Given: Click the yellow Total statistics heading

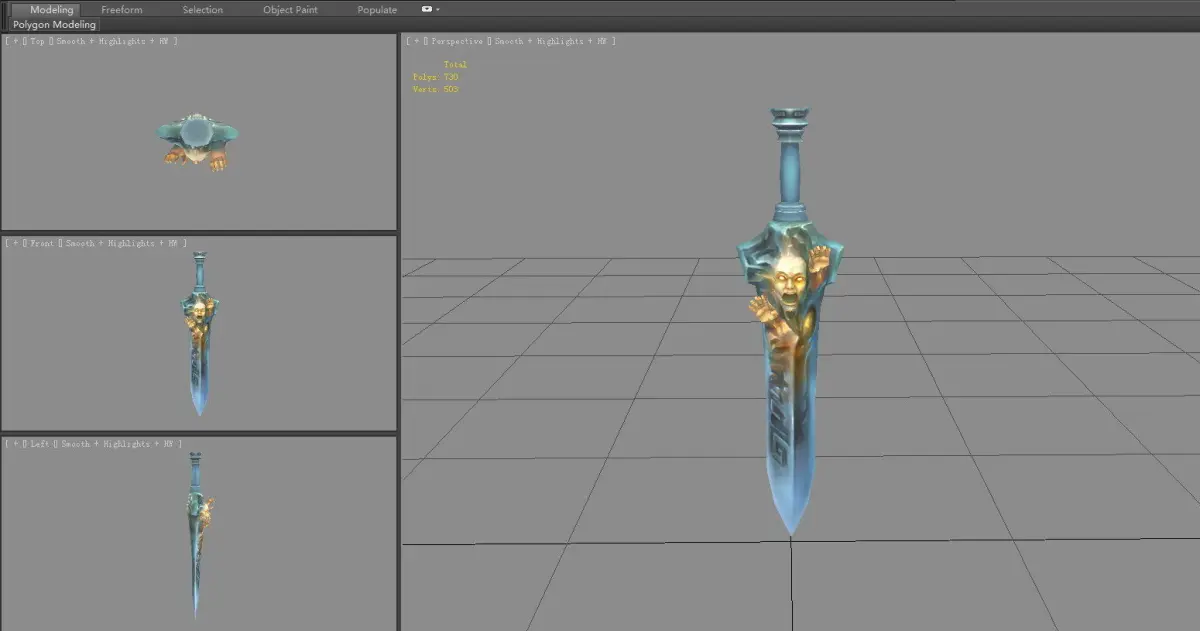Looking at the screenshot, I should [x=455, y=65].
